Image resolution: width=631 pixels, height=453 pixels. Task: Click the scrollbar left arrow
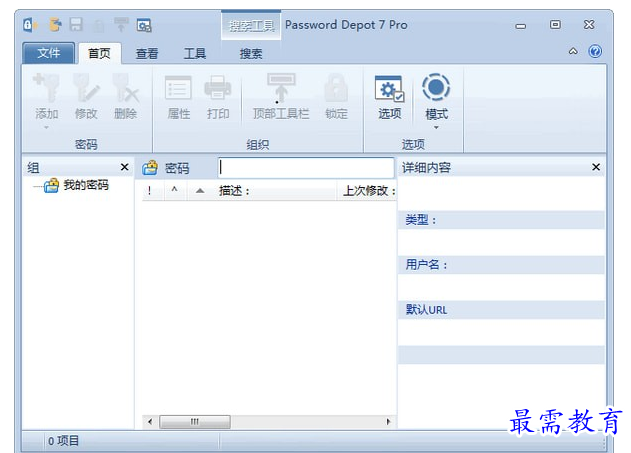(150, 422)
